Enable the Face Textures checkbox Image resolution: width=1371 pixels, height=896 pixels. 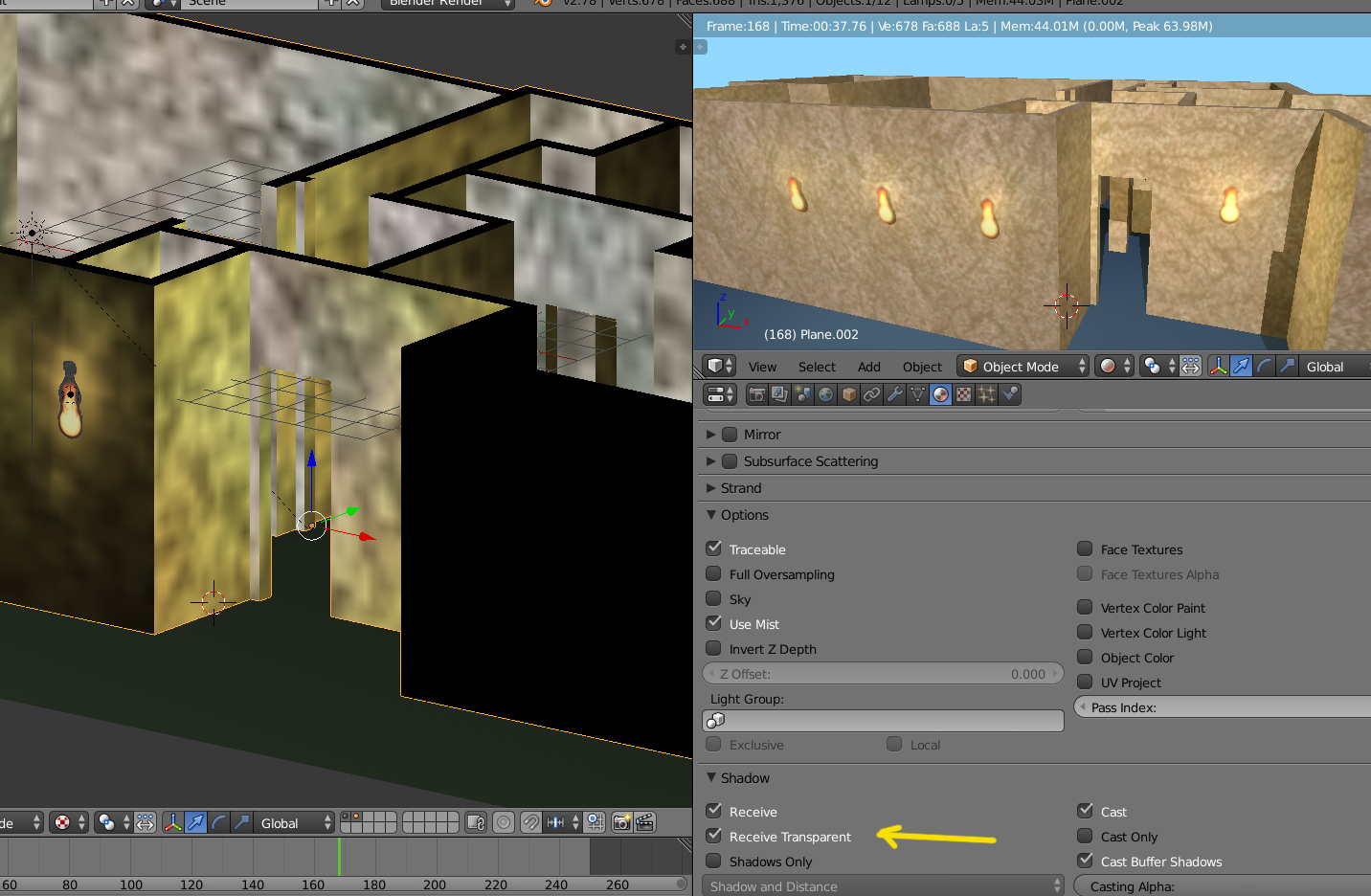coord(1085,549)
